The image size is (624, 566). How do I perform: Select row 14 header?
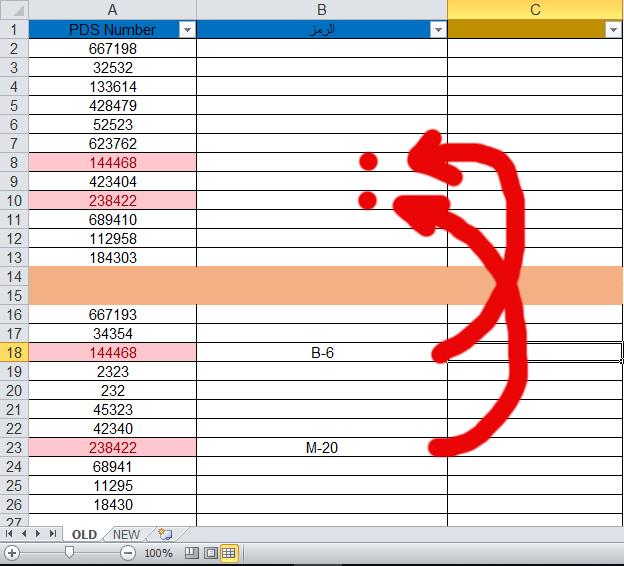point(14,277)
